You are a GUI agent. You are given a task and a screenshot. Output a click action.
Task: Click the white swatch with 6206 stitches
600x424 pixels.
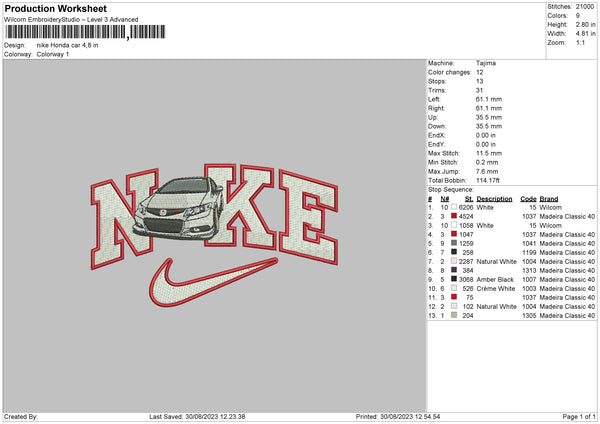pos(454,207)
